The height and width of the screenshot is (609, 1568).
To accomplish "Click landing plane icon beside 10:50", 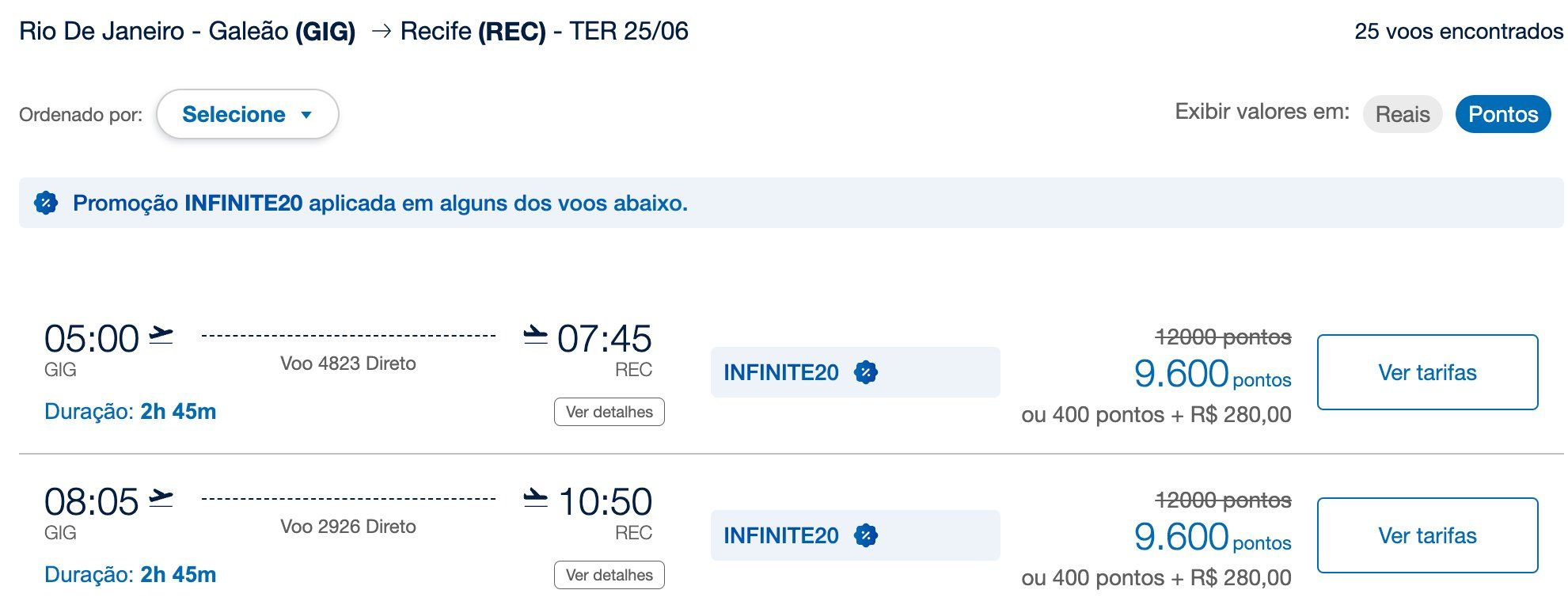I will point(536,499).
